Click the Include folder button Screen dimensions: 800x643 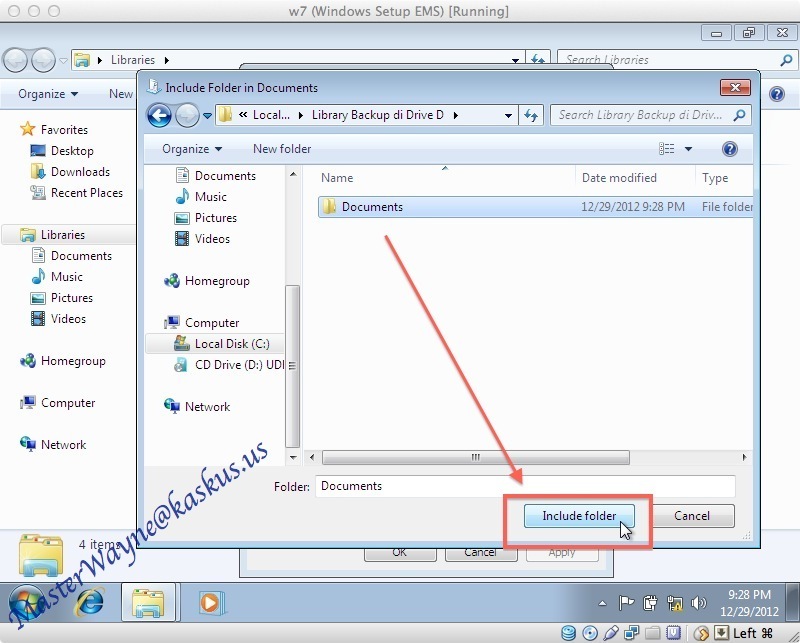tap(579, 516)
